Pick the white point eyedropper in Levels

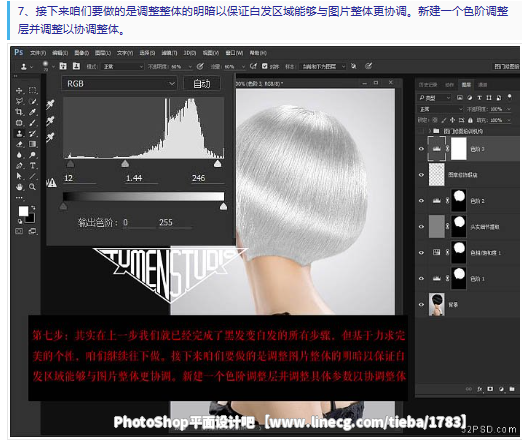(x=50, y=137)
